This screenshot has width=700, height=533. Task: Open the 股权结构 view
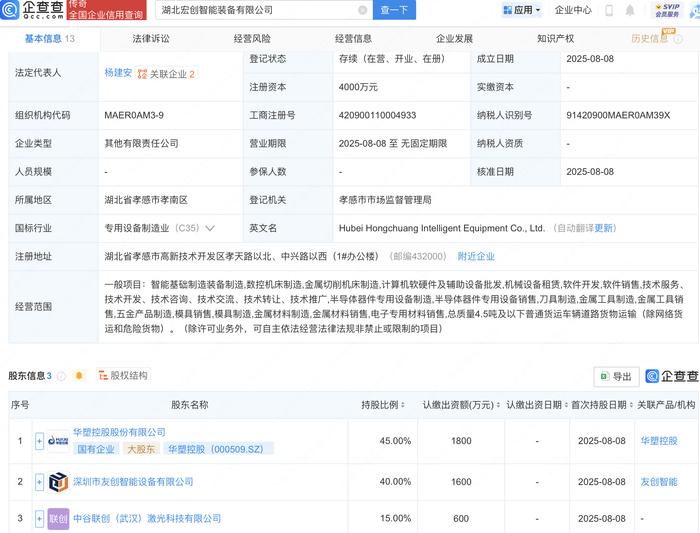tap(124, 375)
